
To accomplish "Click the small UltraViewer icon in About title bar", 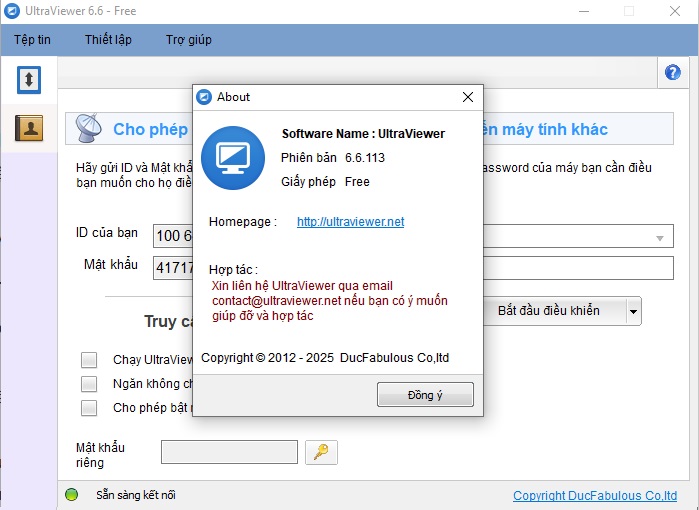I will tap(204, 97).
